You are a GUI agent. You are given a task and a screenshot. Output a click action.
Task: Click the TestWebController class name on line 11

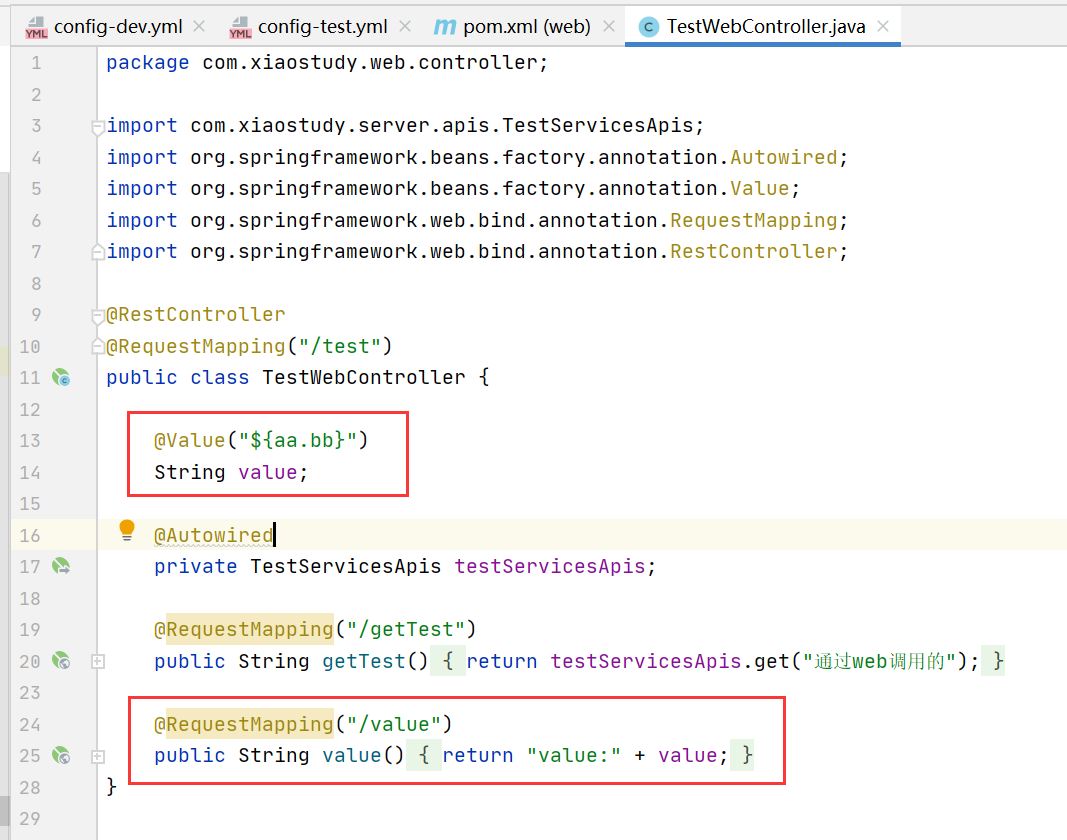click(364, 377)
